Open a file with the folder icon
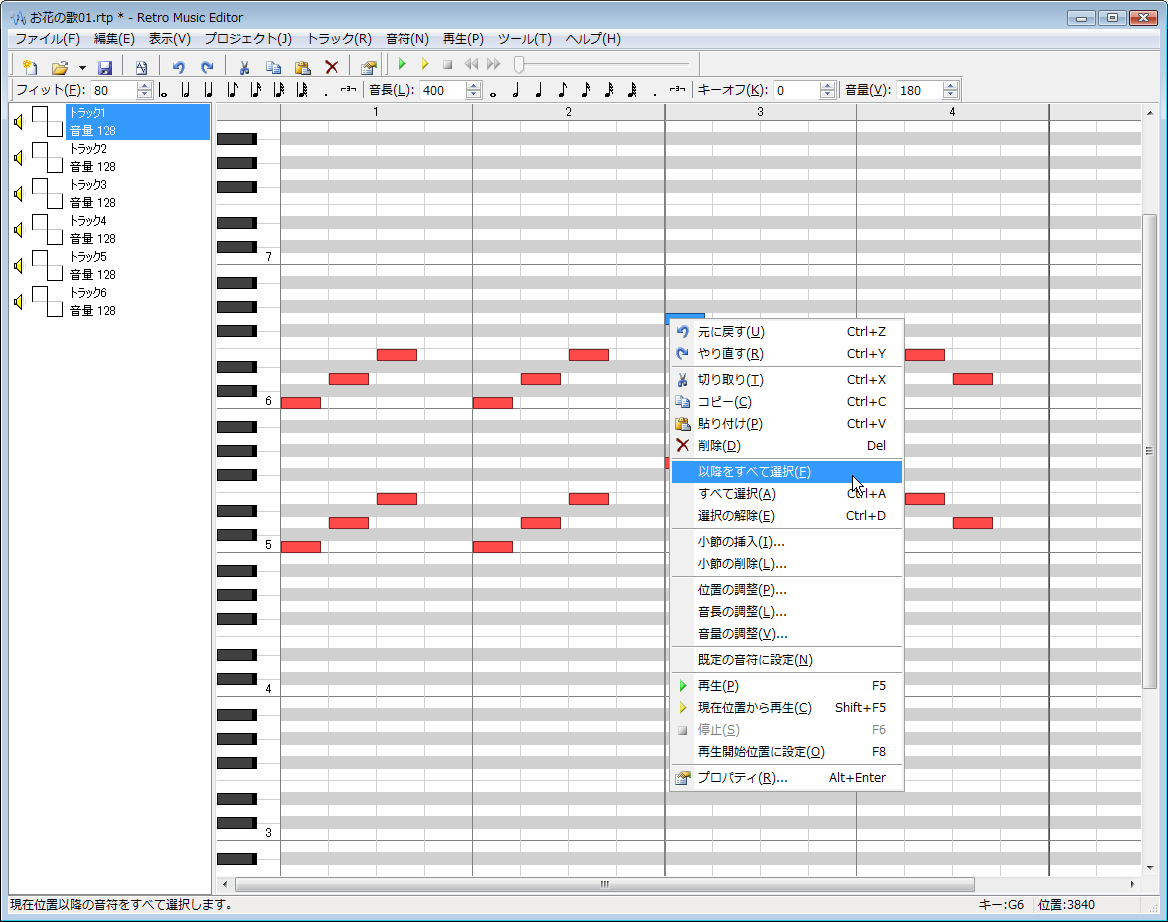The image size is (1168, 922). (60, 67)
